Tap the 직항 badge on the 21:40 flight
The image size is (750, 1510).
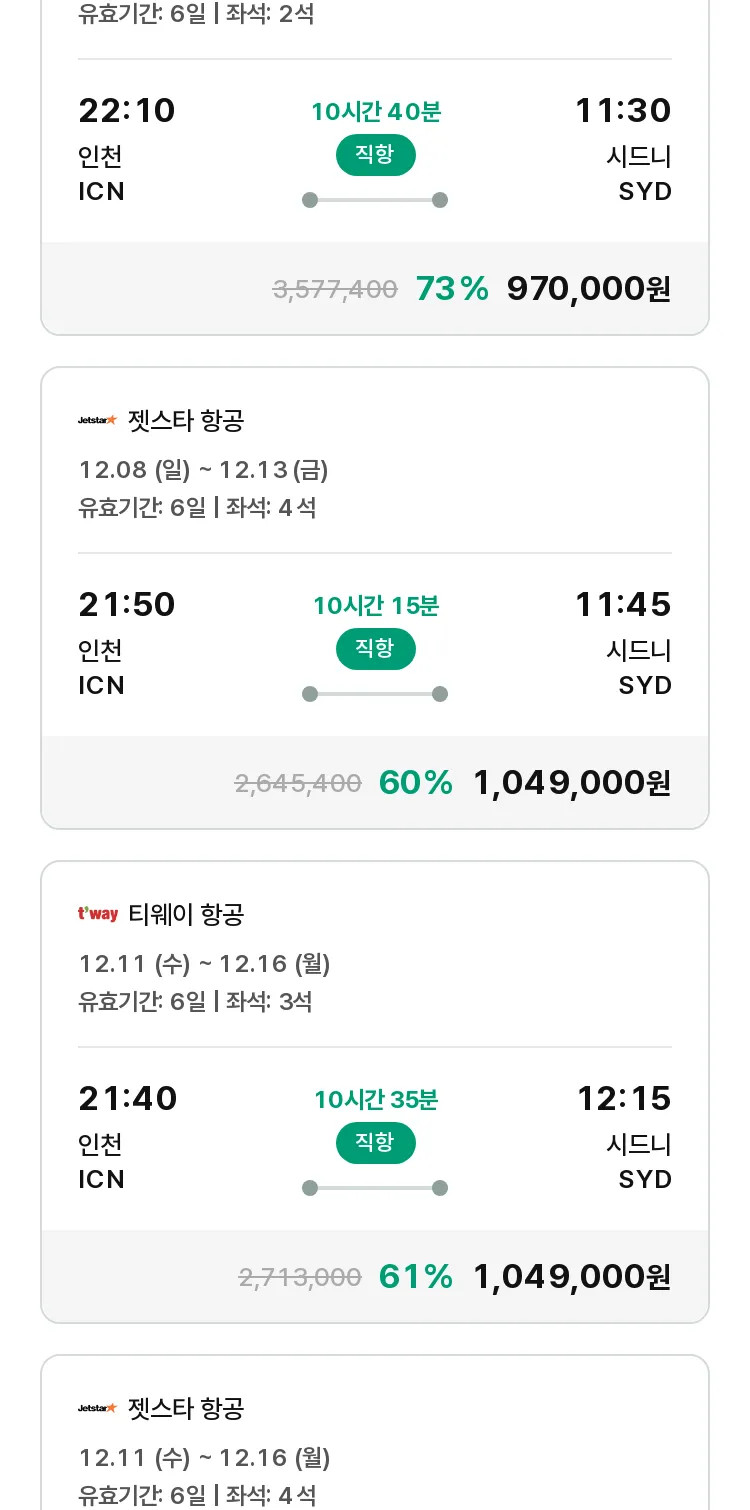(x=375, y=1142)
